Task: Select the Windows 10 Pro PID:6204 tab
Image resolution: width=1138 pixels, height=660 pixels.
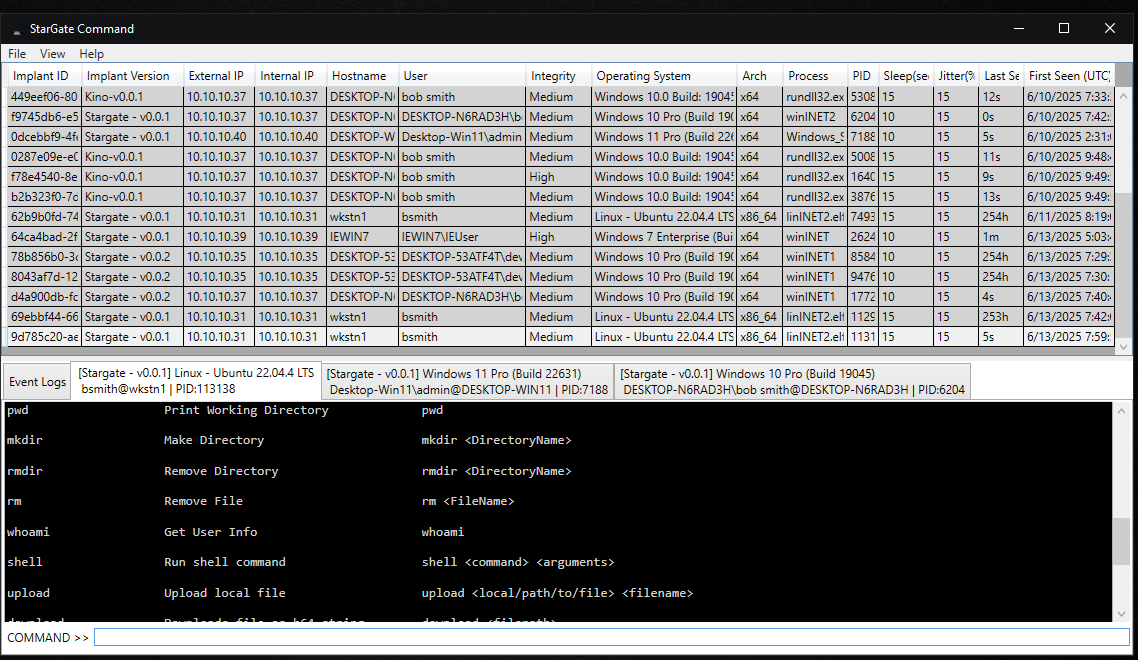Action: pyautogui.click(x=793, y=382)
